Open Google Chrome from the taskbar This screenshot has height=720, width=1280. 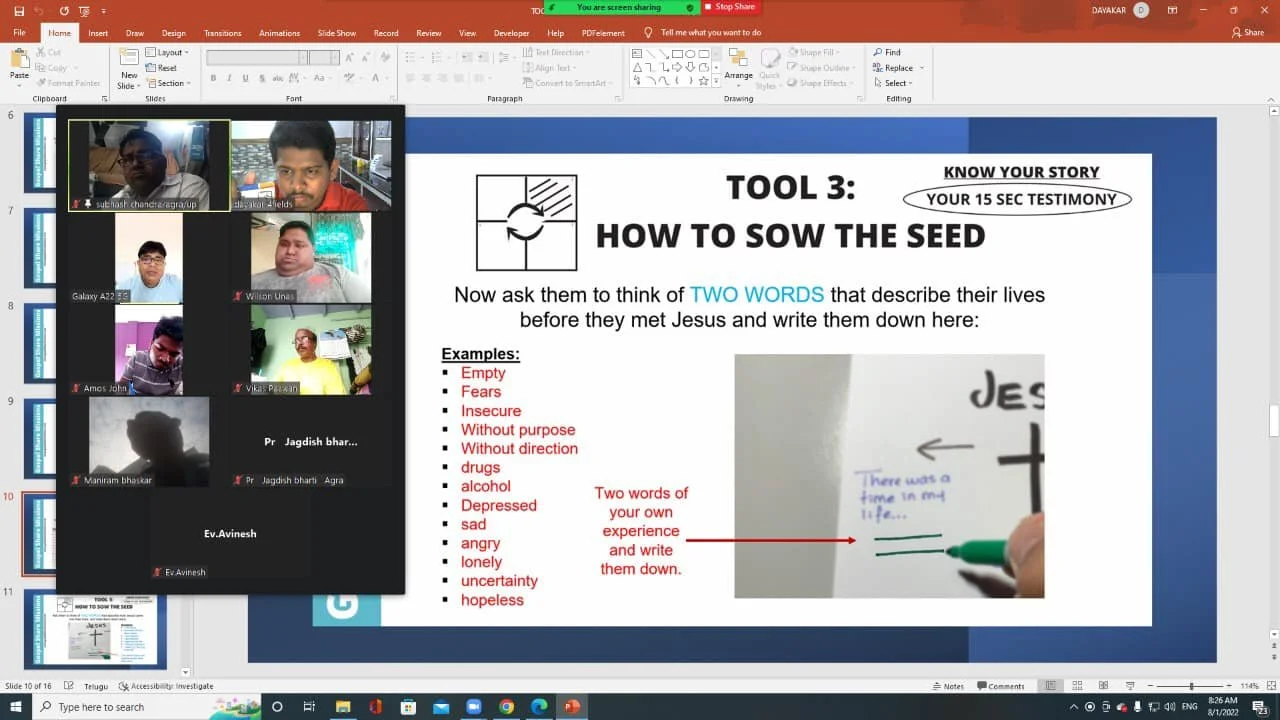[x=507, y=707]
